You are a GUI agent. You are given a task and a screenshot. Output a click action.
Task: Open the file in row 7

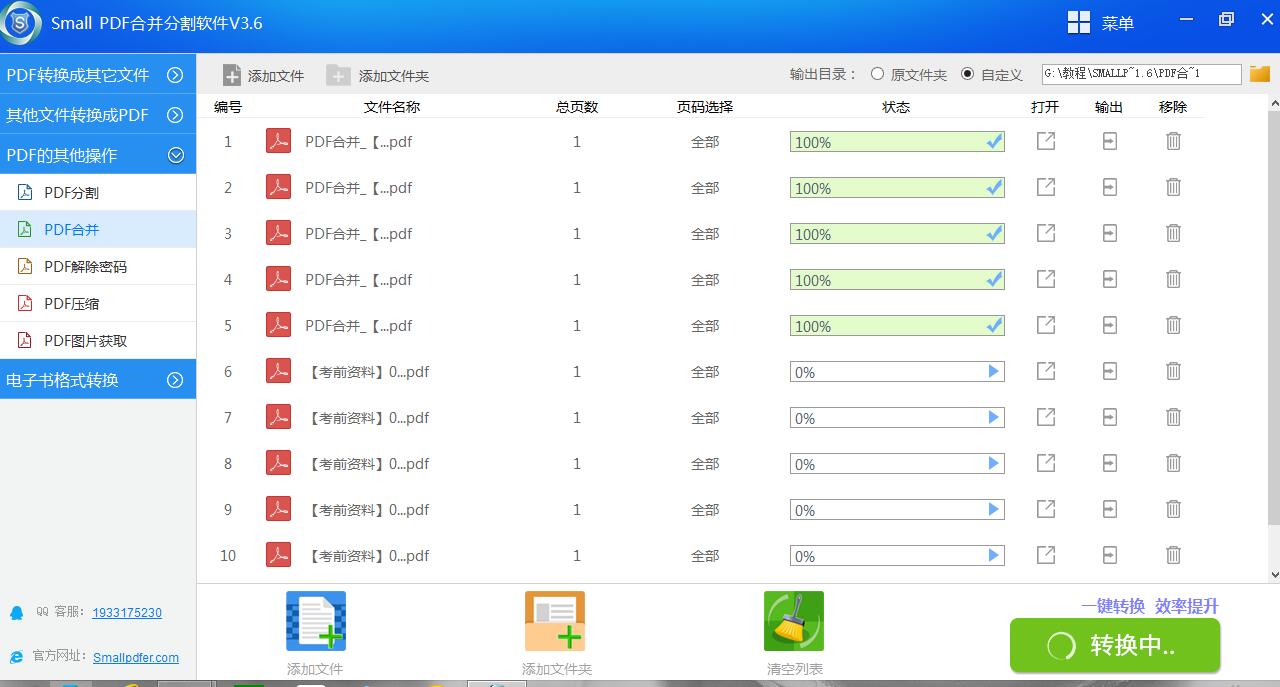coord(1046,417)
